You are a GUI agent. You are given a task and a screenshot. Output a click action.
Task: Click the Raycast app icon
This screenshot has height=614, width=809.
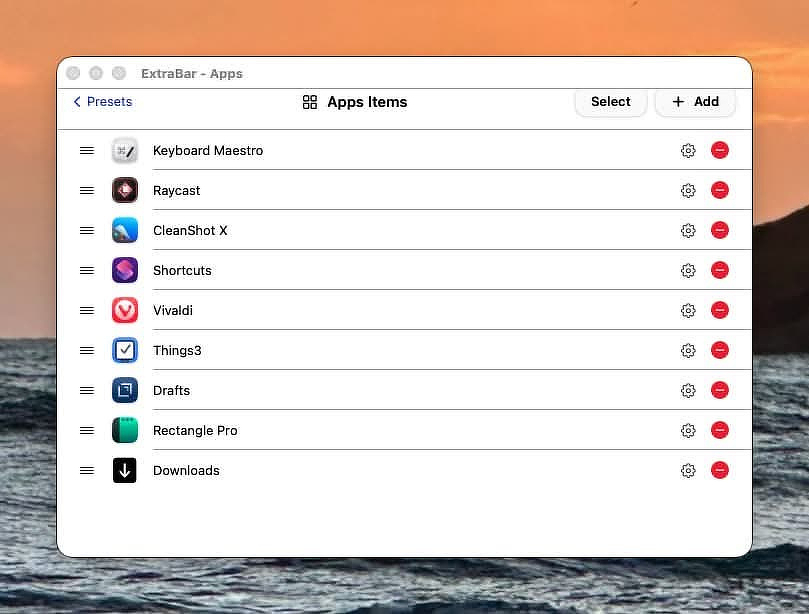tap(125, 191)
